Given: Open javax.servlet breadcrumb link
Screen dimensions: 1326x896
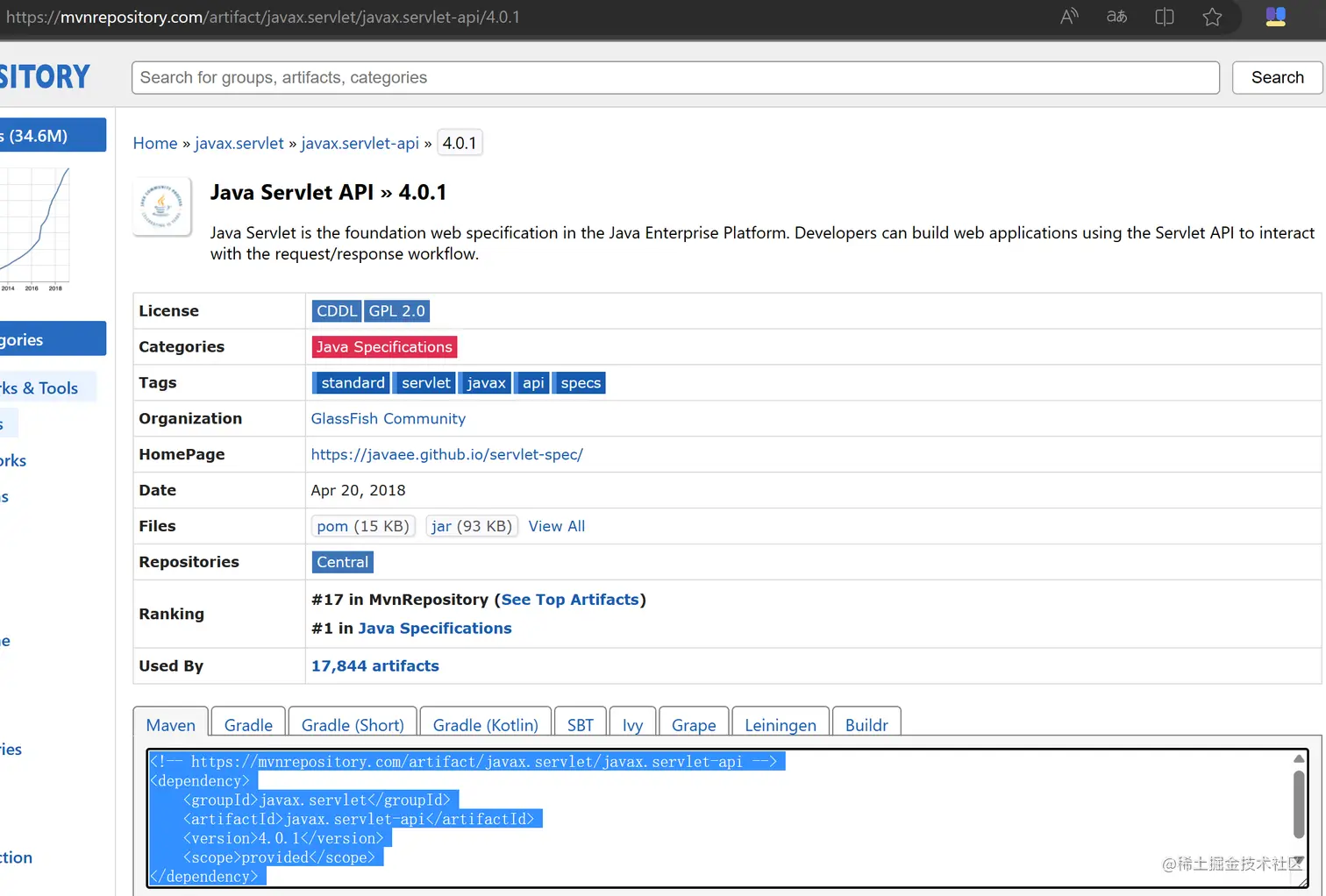Looking at the screenshot, I should 239,143.
